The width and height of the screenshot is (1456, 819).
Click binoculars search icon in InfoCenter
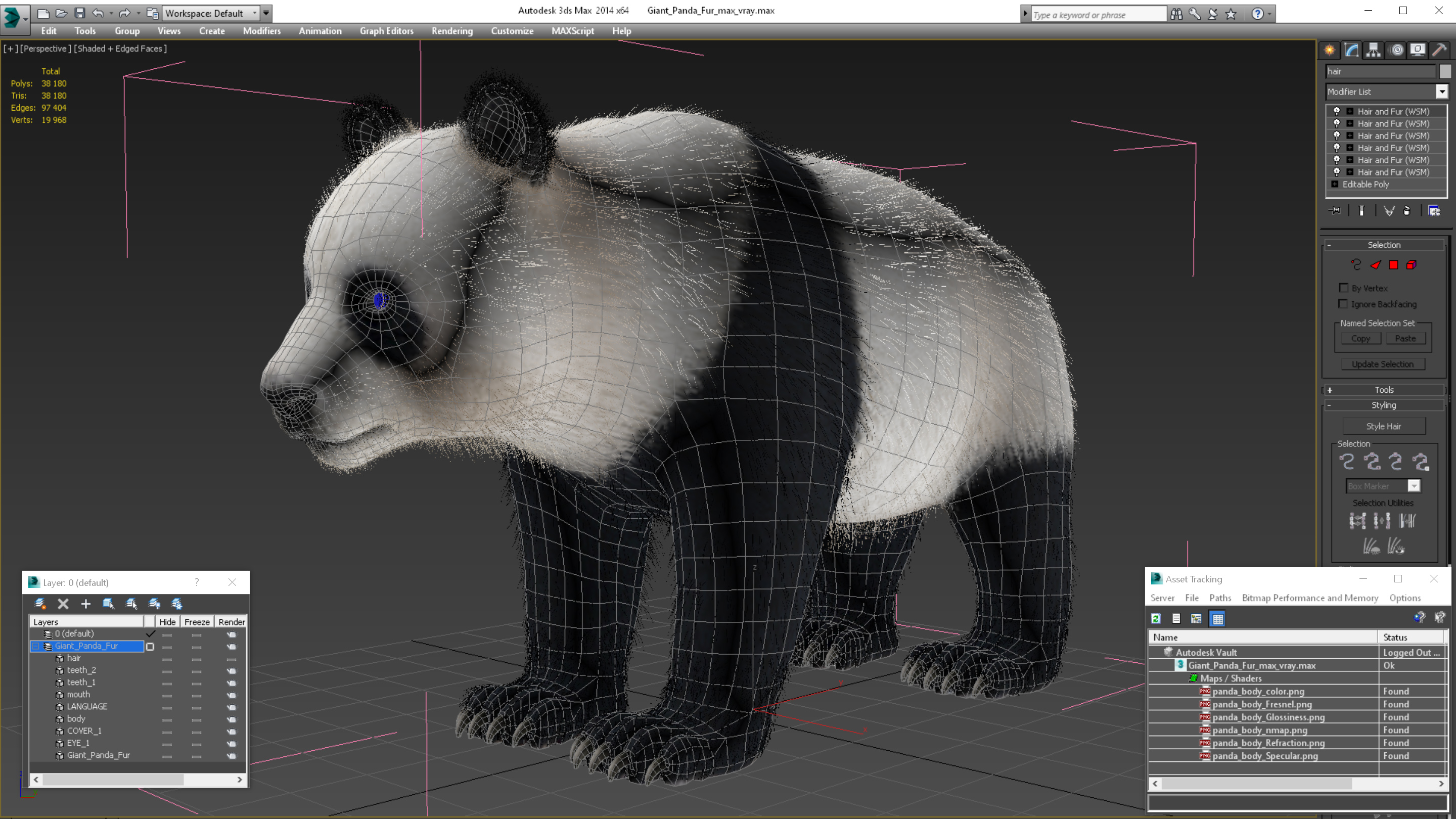[x=1176, y=14]
